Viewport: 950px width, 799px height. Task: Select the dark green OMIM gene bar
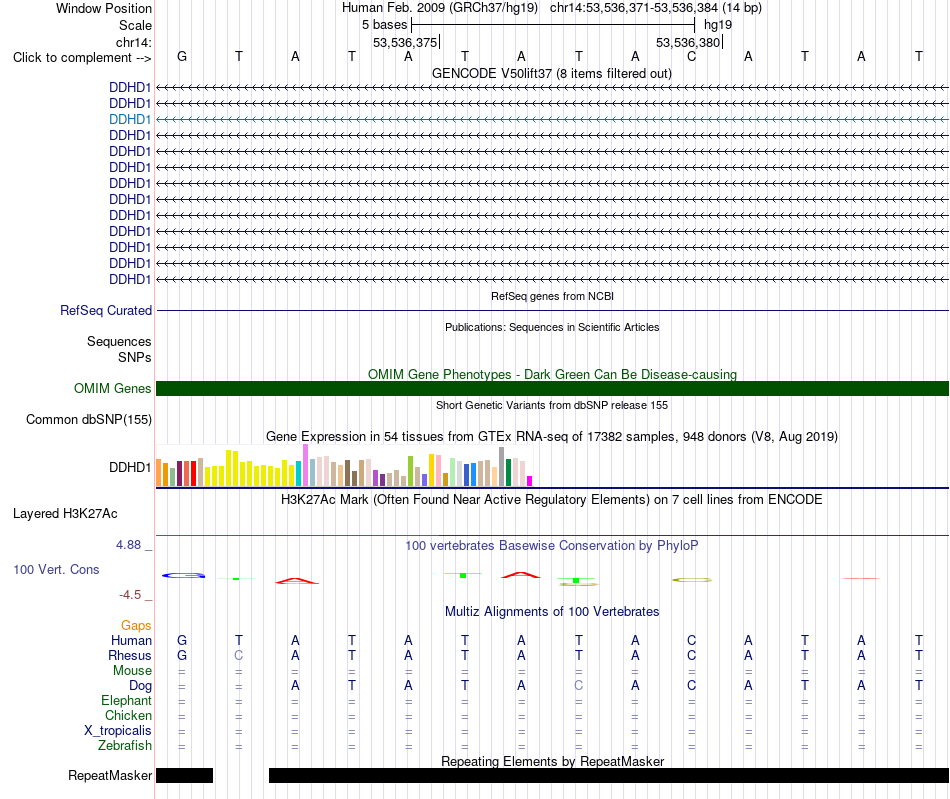click(552, 388)
